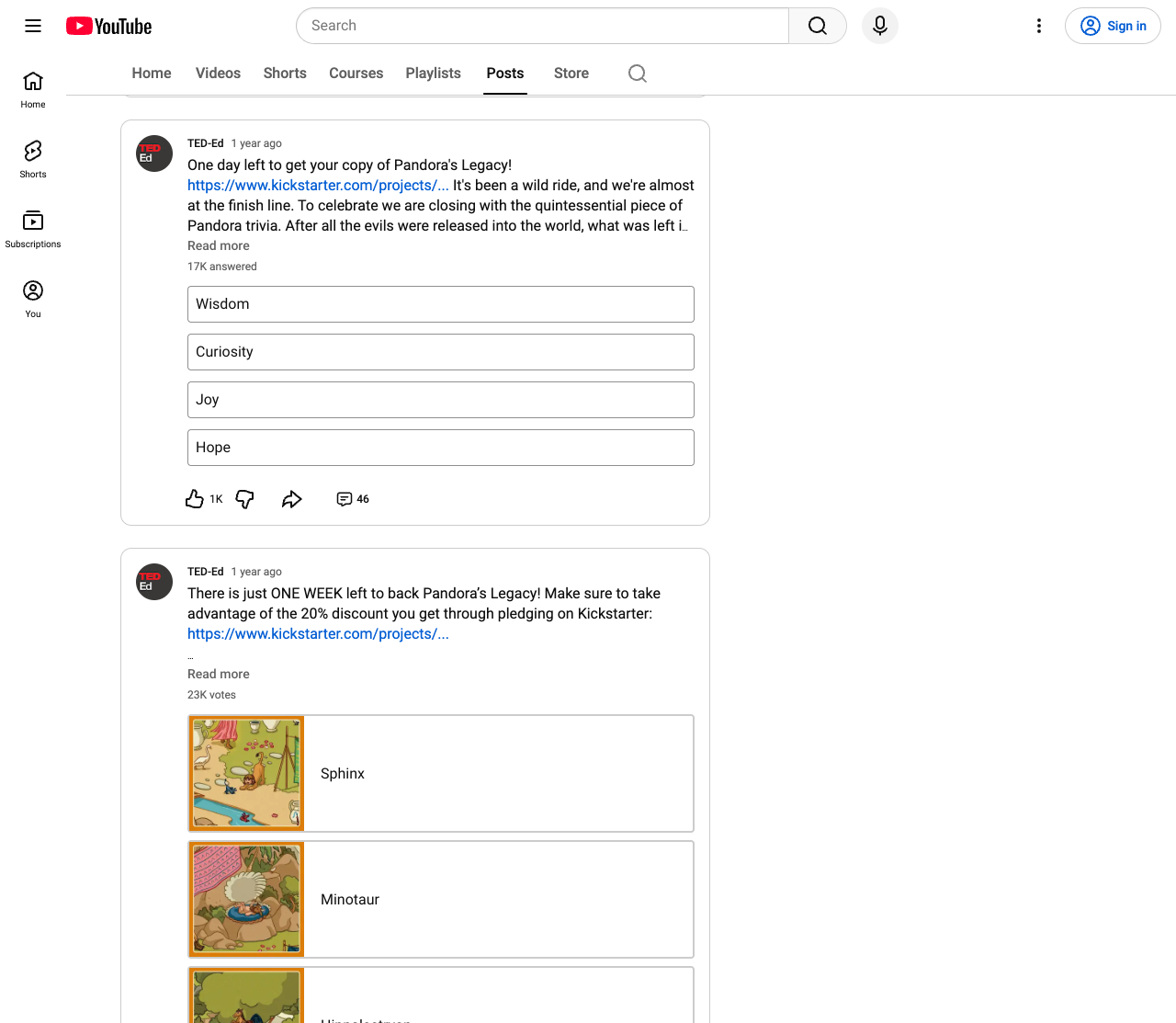
Task: Vote for Sphinx in image poll
Action: [x=441, y=774]
